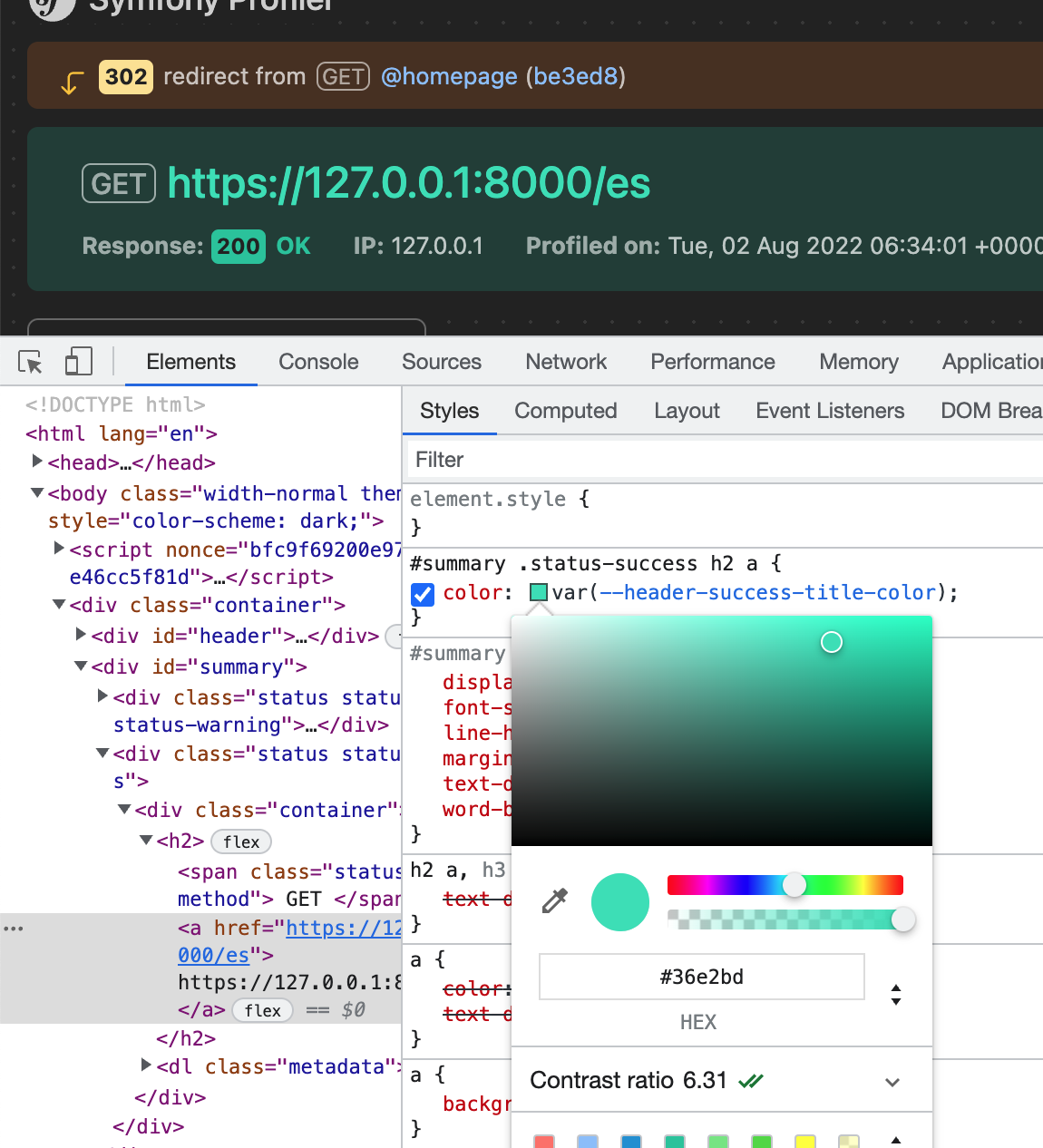Switch to the Computed sidebar tab

click(x=566, y=411)
